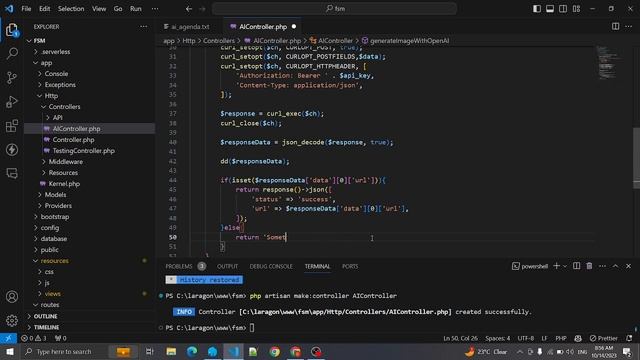
Task: Switch to the PROBLEMS panel tab
Action: coord(179,266)
